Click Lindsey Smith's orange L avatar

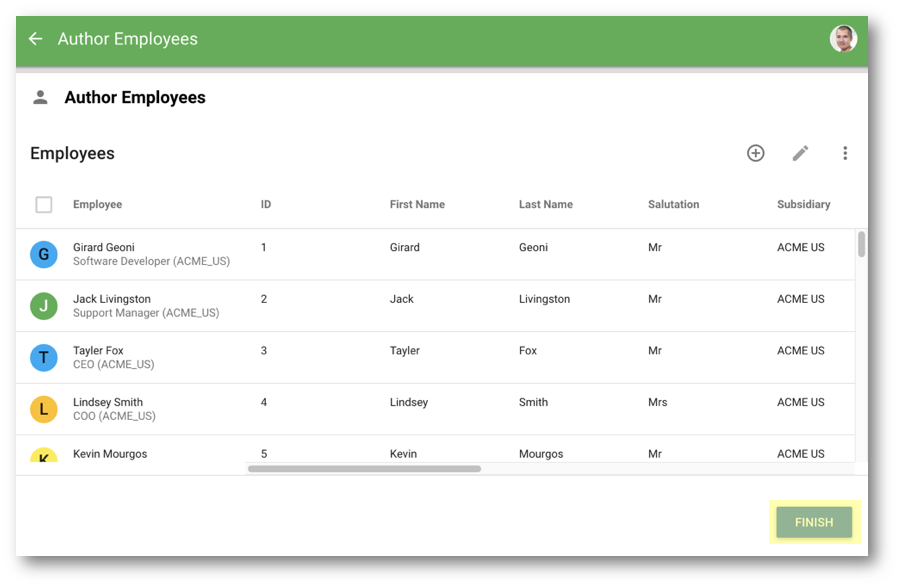coord(44,409)
